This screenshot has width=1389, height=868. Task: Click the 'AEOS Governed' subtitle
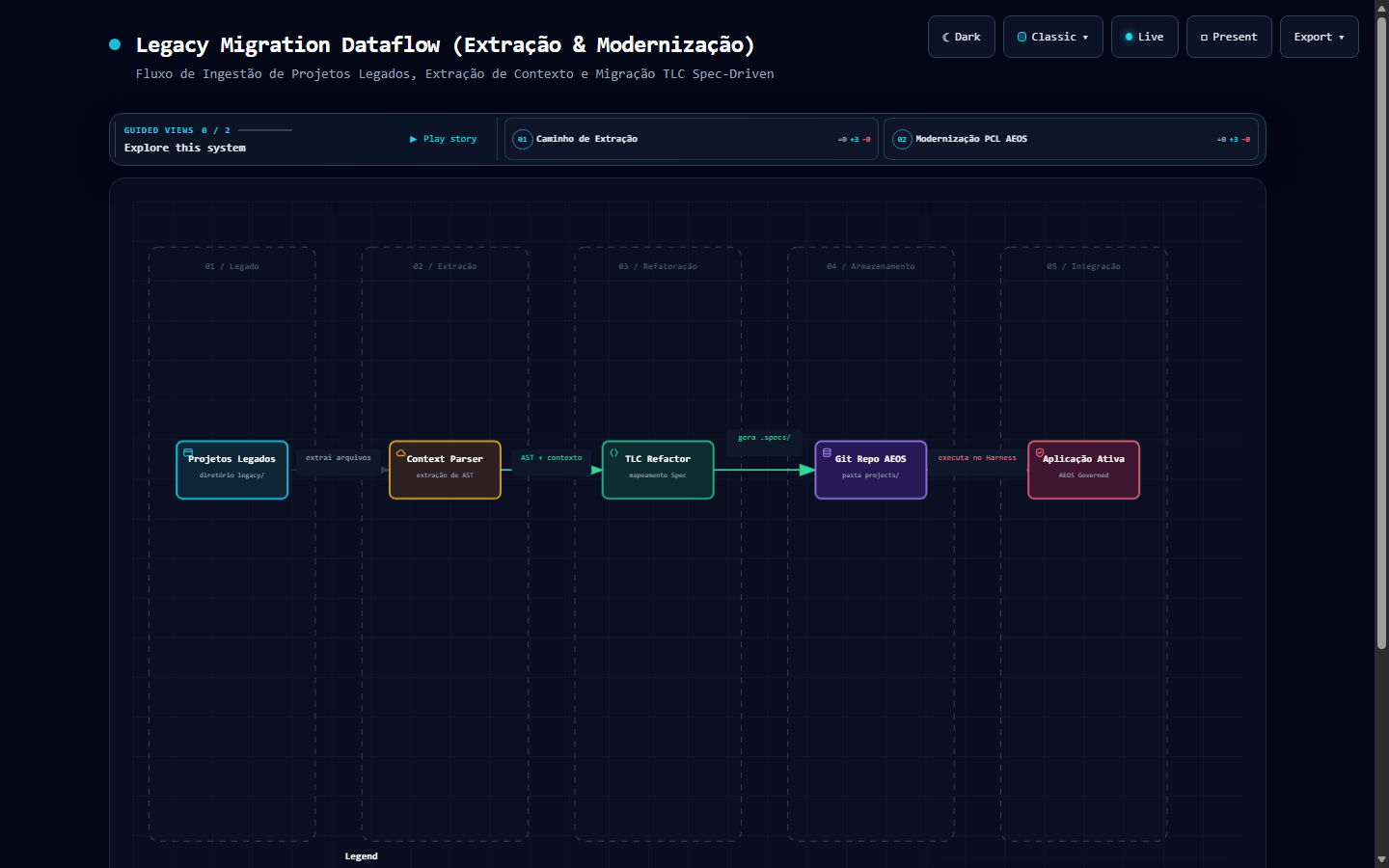pos(1083,475)
